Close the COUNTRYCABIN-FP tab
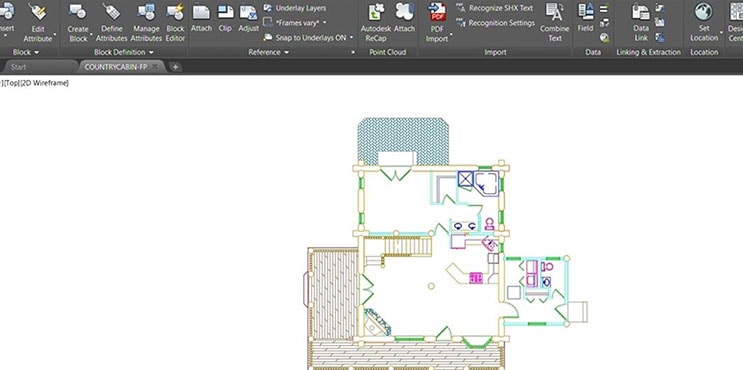The image size is (743, 370). [x=154, y=67]
